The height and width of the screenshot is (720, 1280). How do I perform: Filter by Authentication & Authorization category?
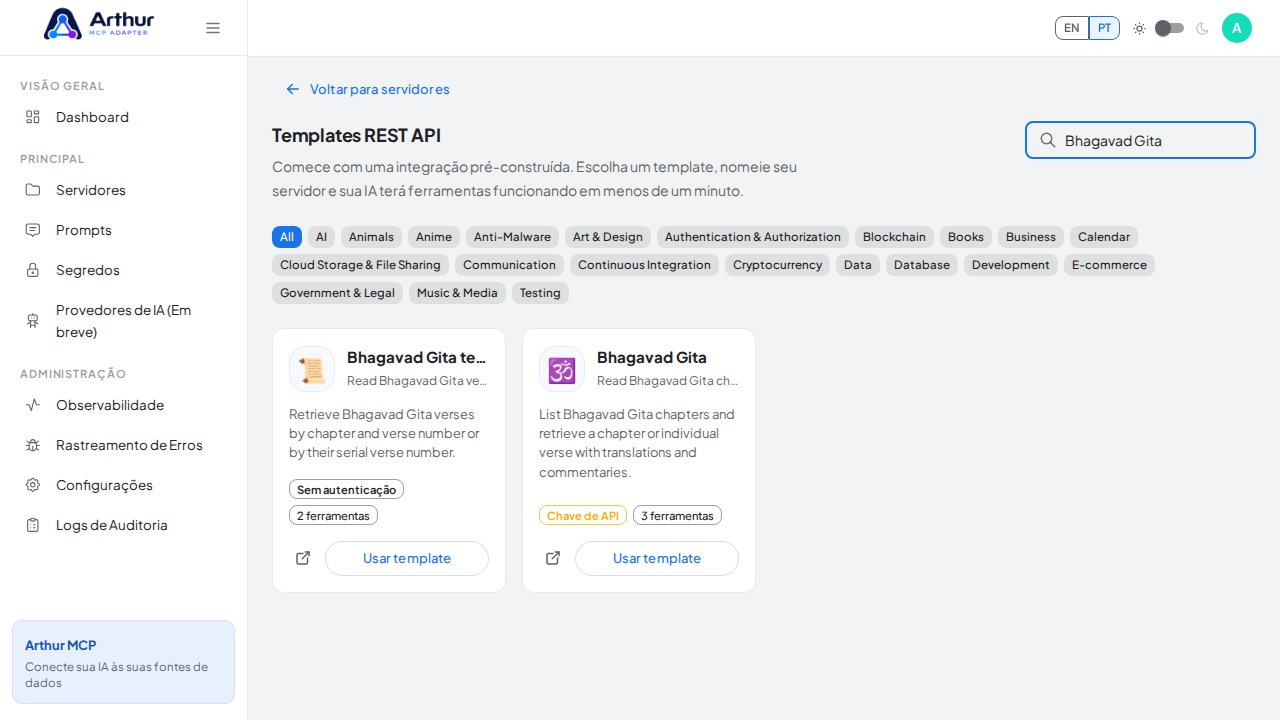[753, 237]
